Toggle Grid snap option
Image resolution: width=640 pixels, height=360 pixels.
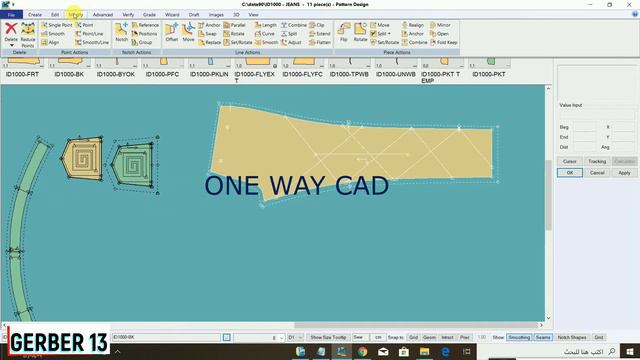413,338
